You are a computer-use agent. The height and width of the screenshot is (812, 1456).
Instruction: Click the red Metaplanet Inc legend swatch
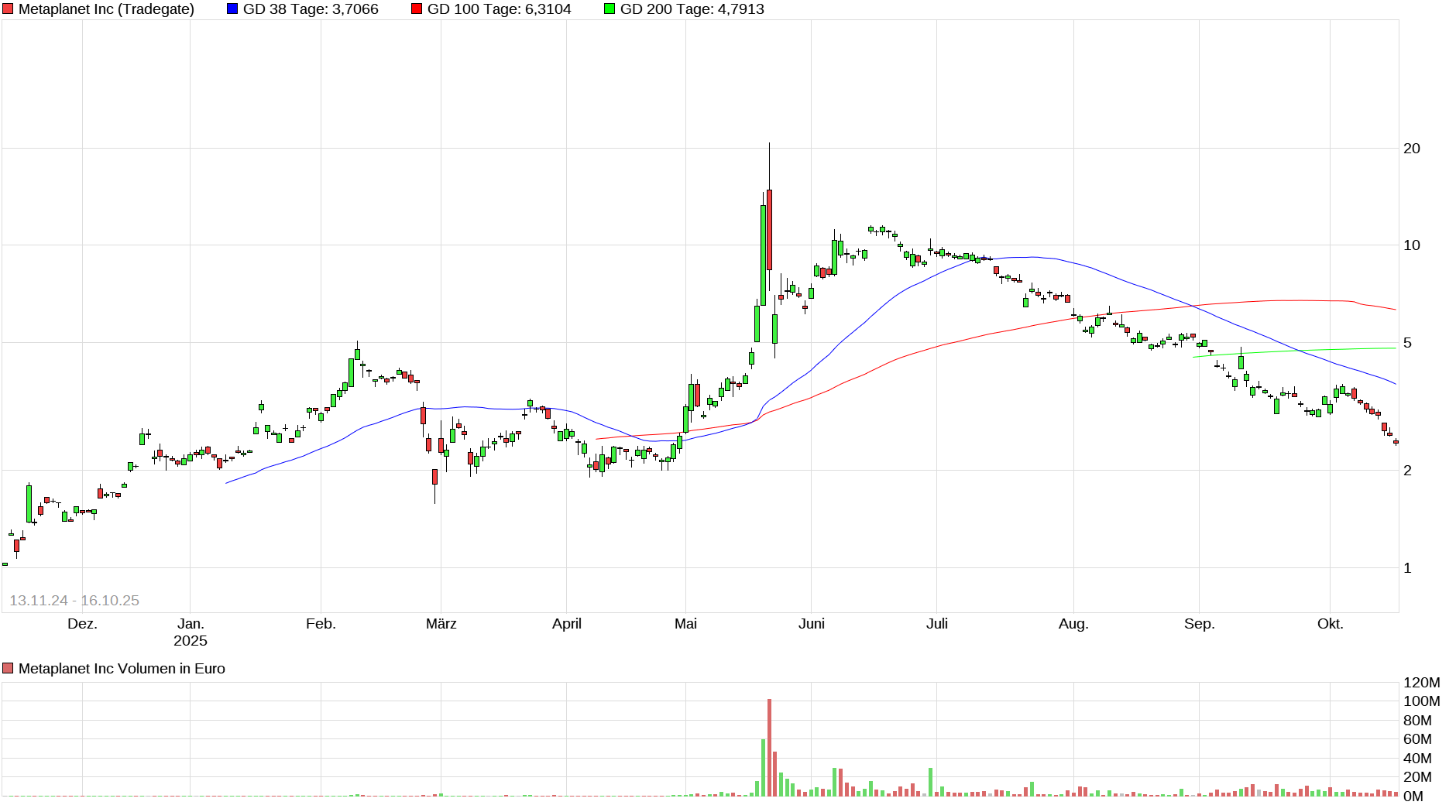9,9
